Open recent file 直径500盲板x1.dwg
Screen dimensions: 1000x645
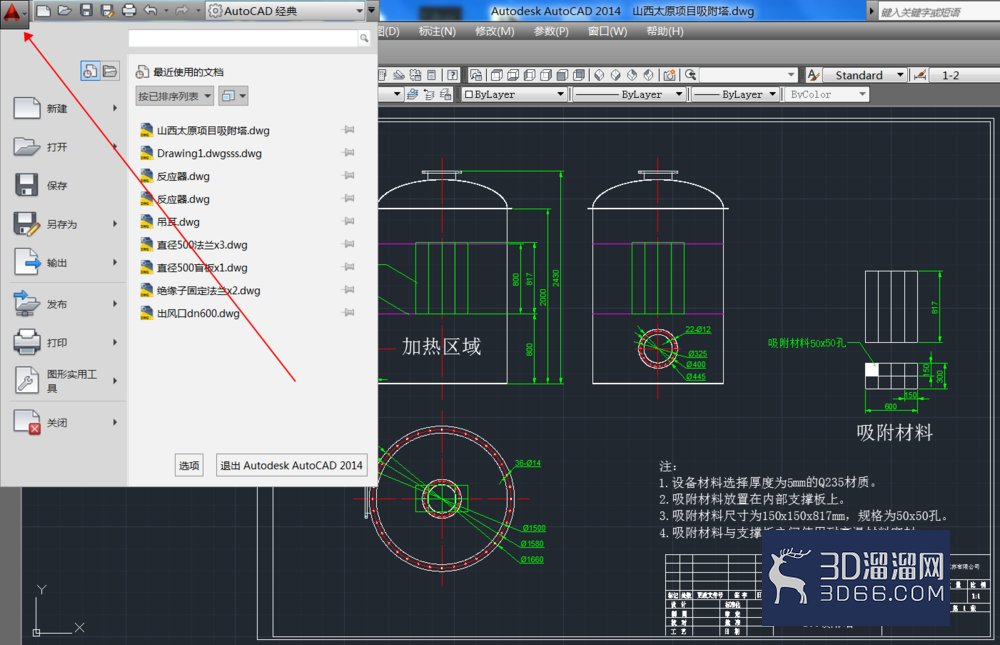click(202, 267)
